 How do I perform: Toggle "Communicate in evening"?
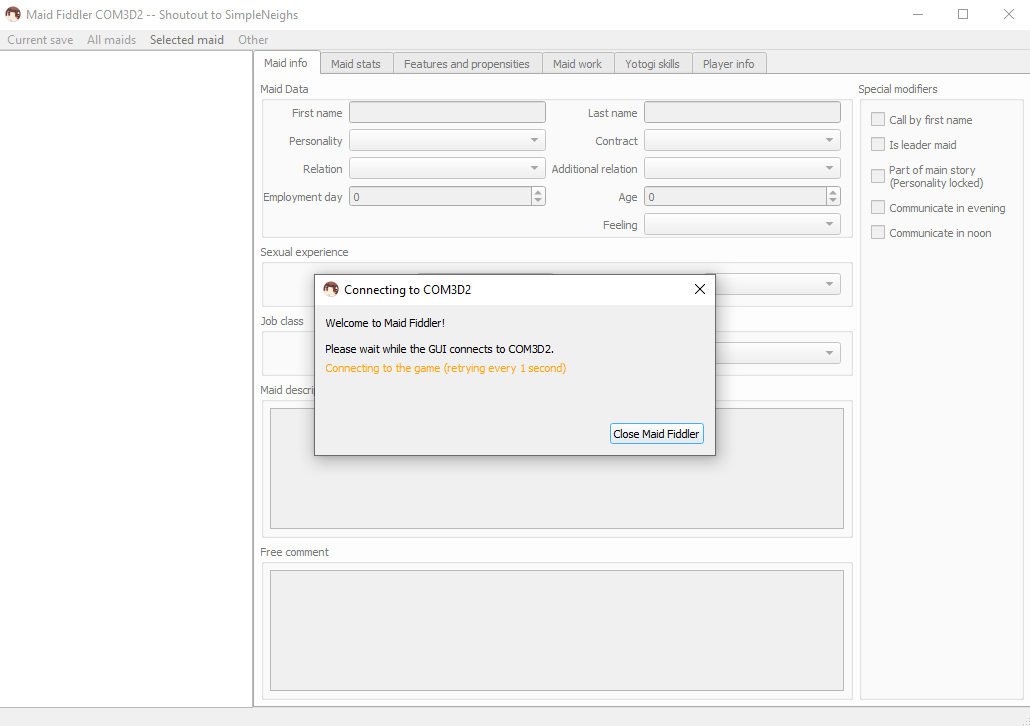pyautogui.click(x=878, y=207)
